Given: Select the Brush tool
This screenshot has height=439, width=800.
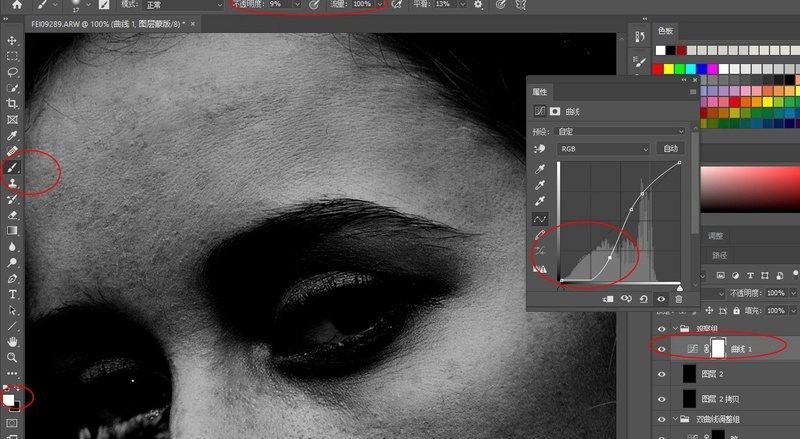Looking at the screenshot, I should coord(12,167).
